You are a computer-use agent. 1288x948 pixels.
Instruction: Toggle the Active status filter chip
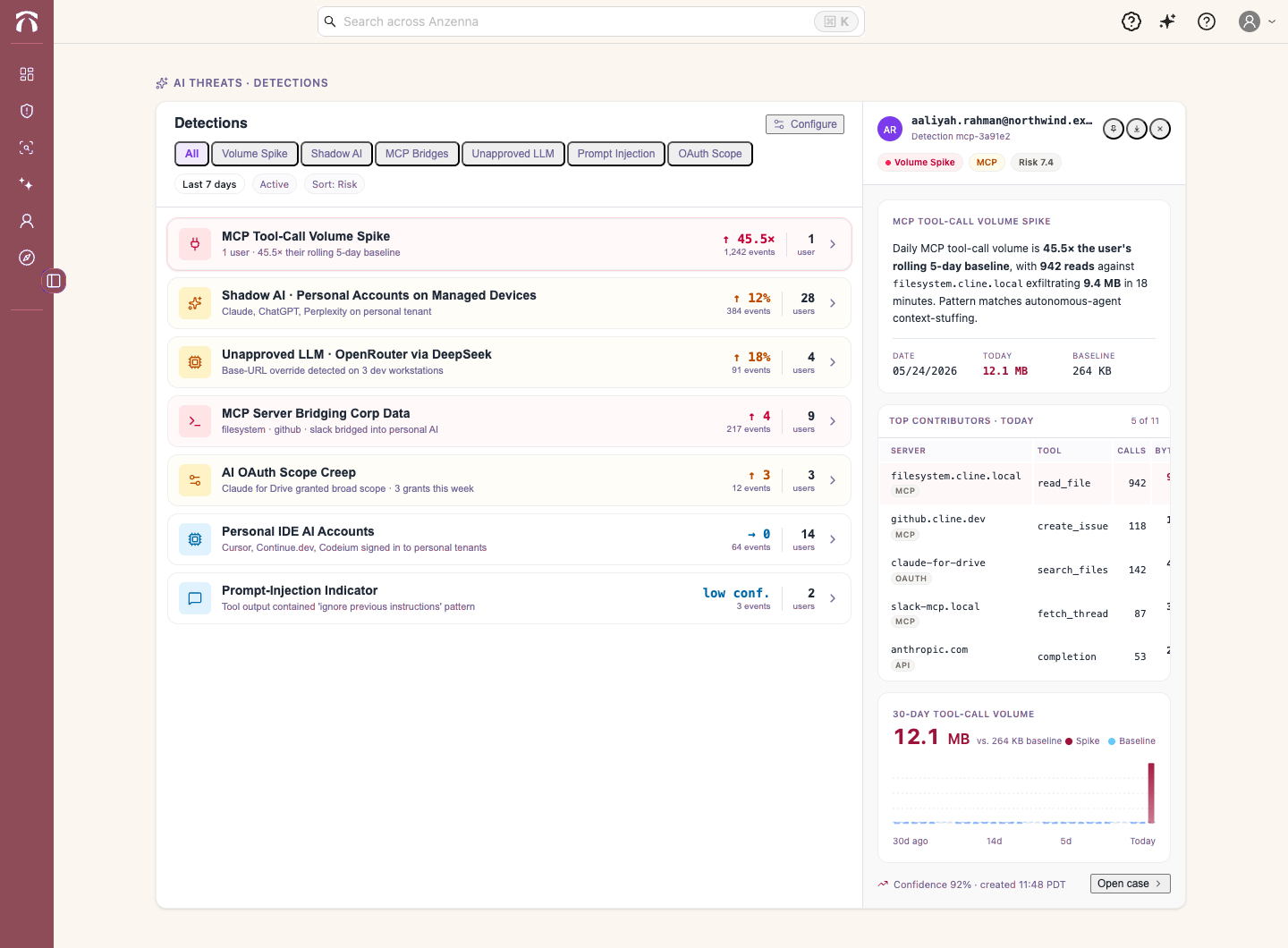[x=275, y=184]
